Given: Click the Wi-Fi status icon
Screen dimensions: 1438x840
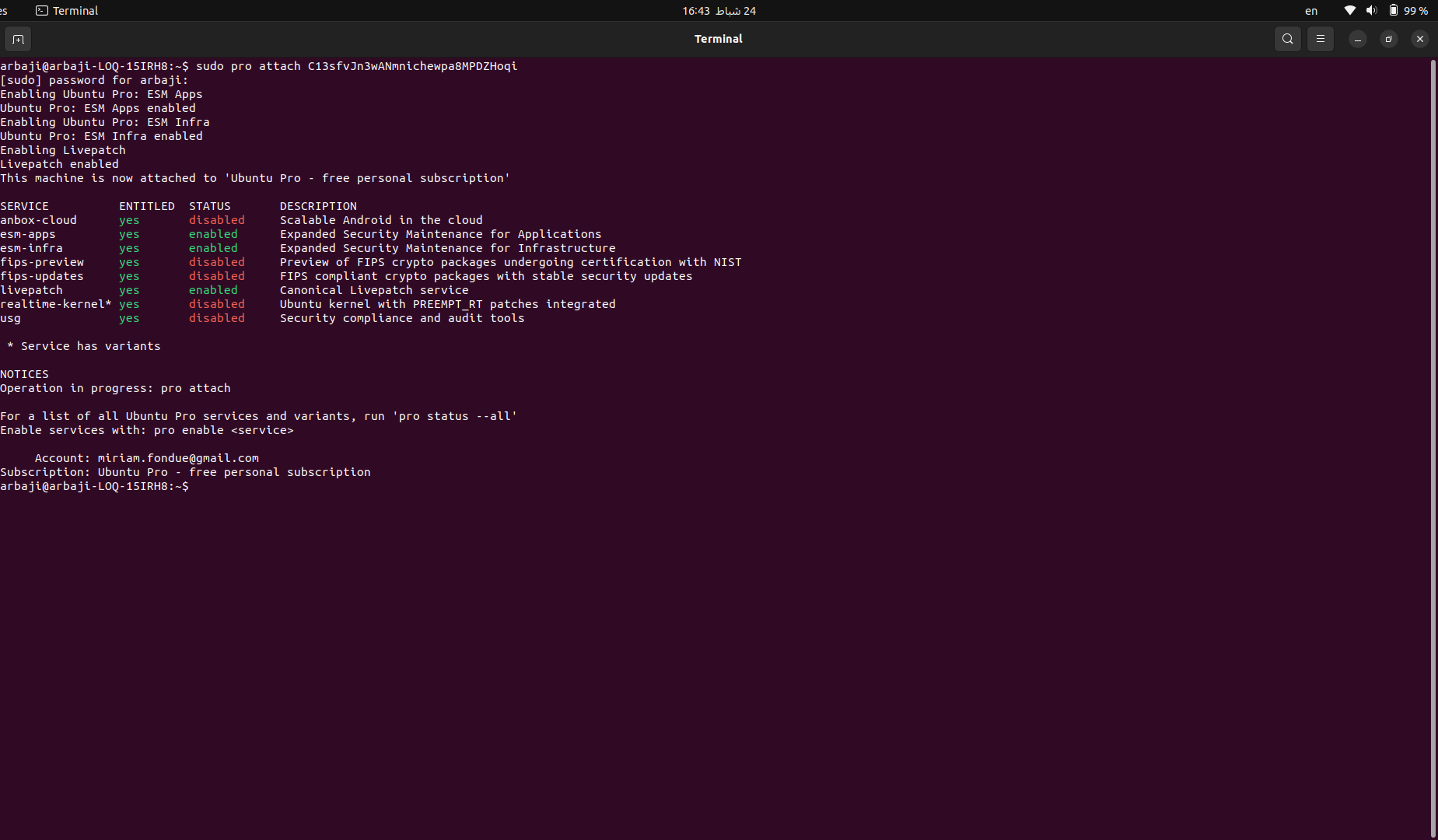Looking at the screenshot, I should 1350,11.
